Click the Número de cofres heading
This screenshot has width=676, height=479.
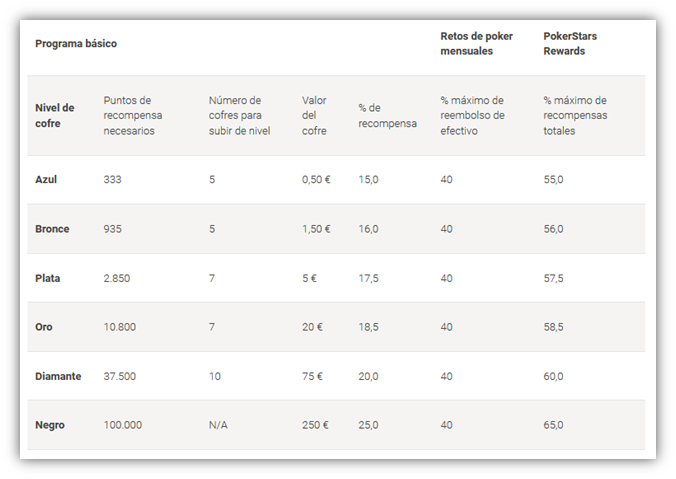[239, 116]
